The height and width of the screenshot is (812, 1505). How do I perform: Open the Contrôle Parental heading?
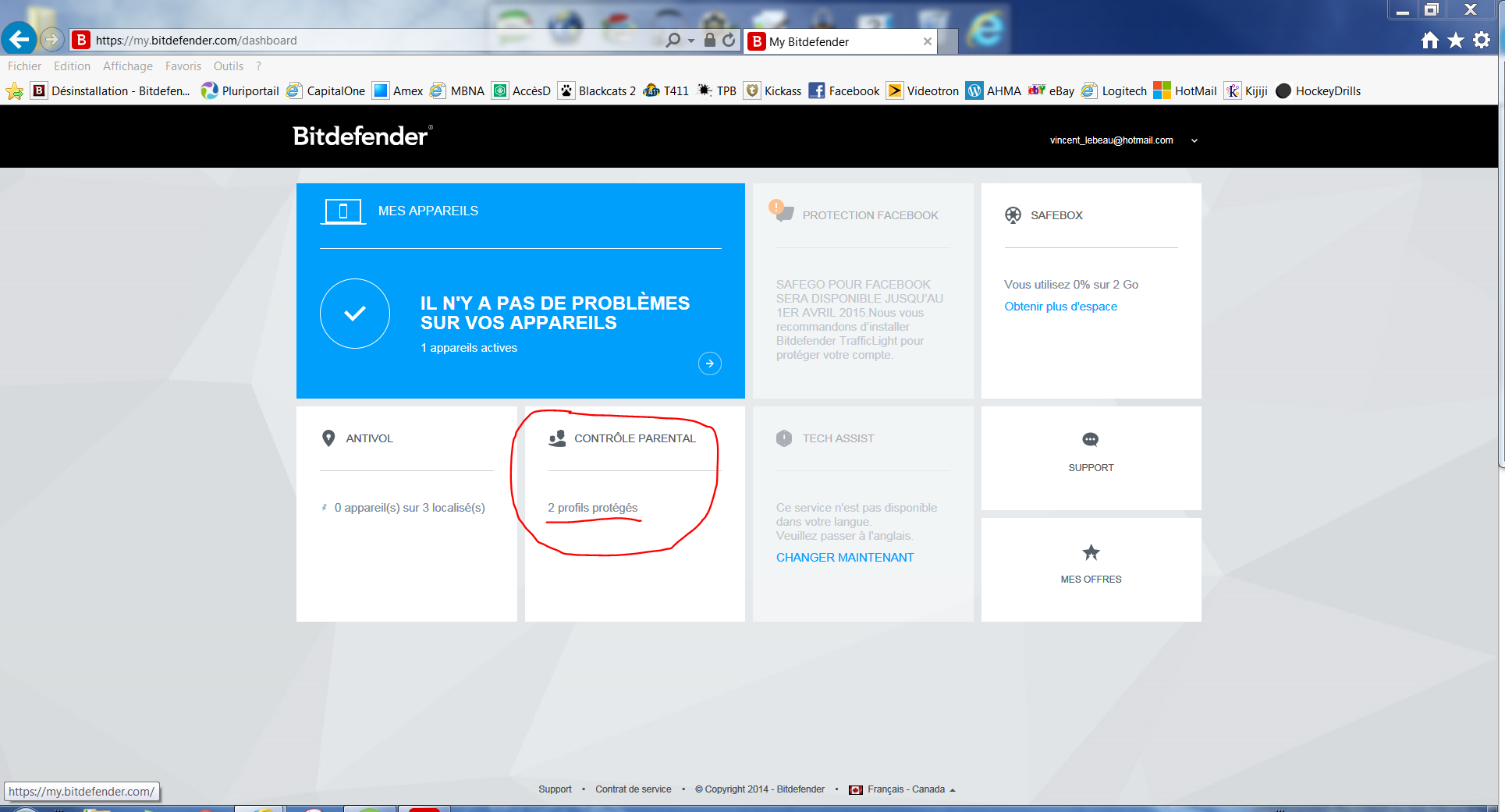tap(635, 438)
